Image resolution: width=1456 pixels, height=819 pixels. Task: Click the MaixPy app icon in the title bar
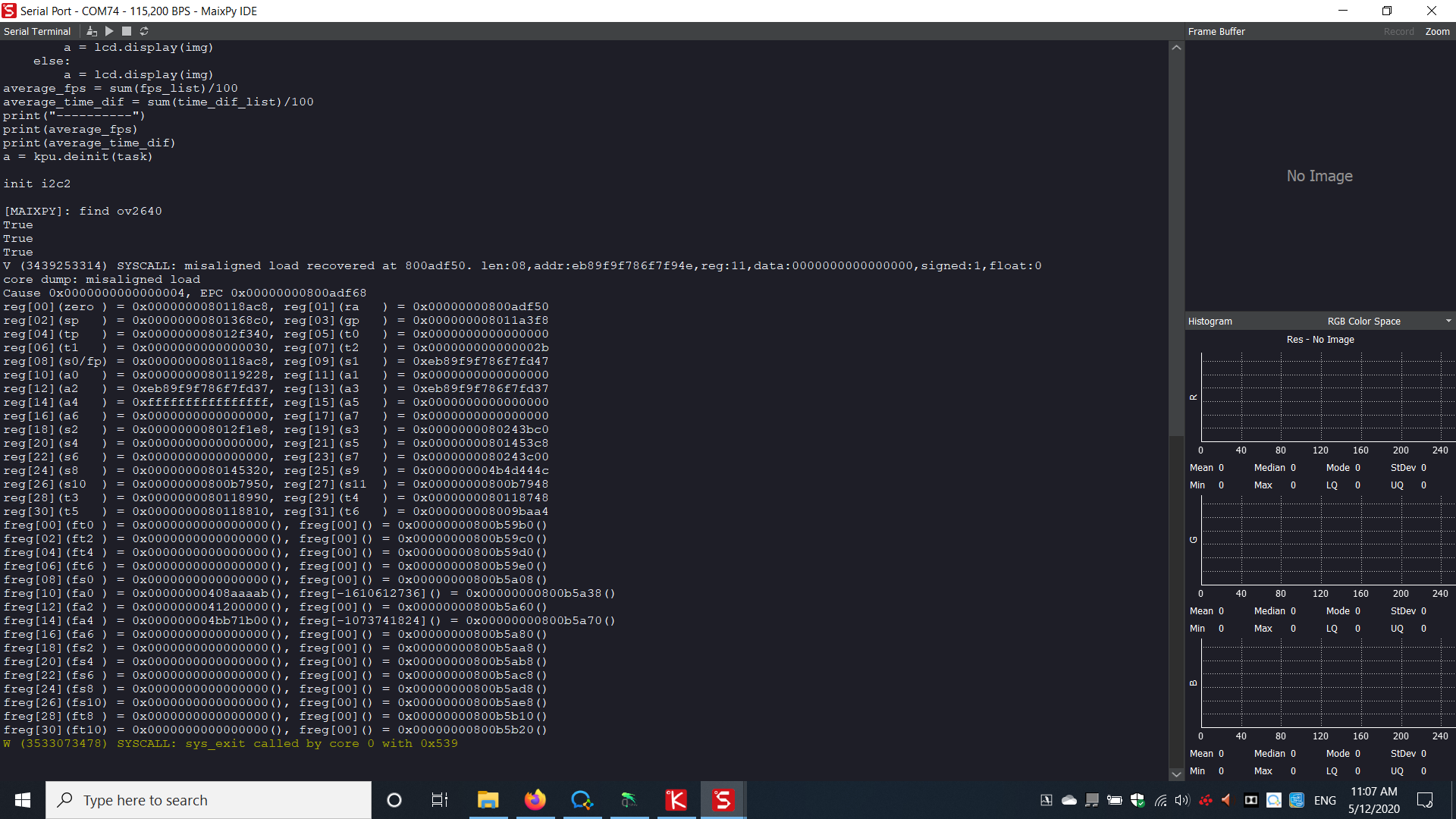(8, 11)
